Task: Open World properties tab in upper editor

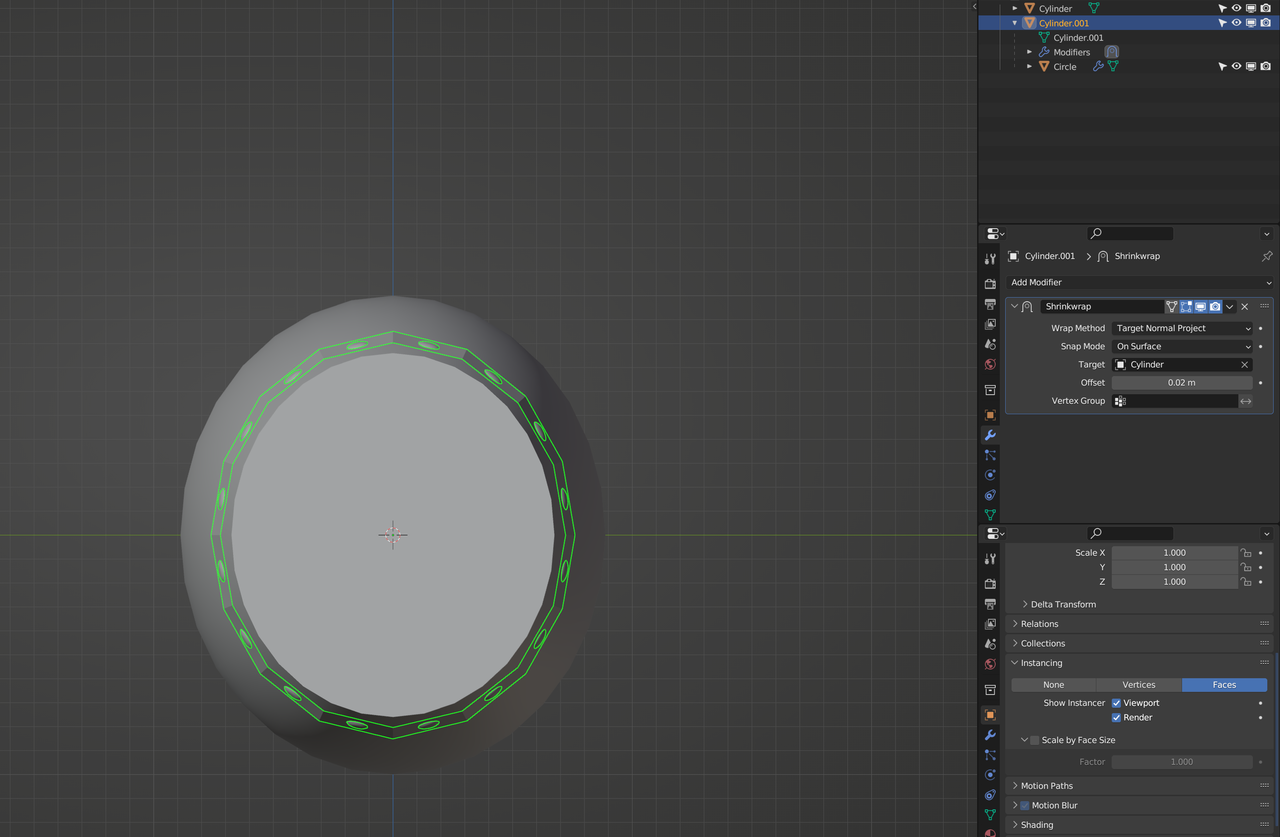Action: click(x=990, y=365)
